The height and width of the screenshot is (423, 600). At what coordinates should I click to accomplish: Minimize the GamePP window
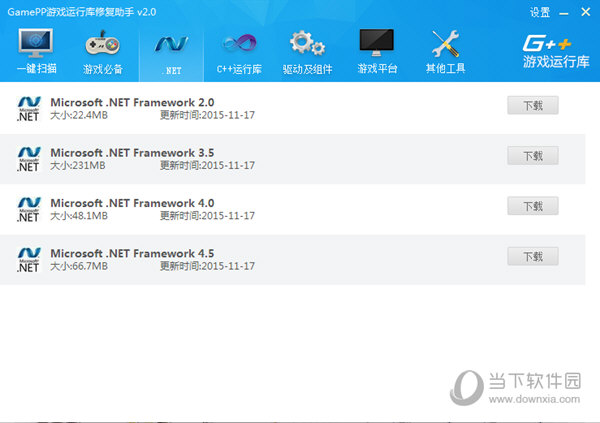click(564, 13)
